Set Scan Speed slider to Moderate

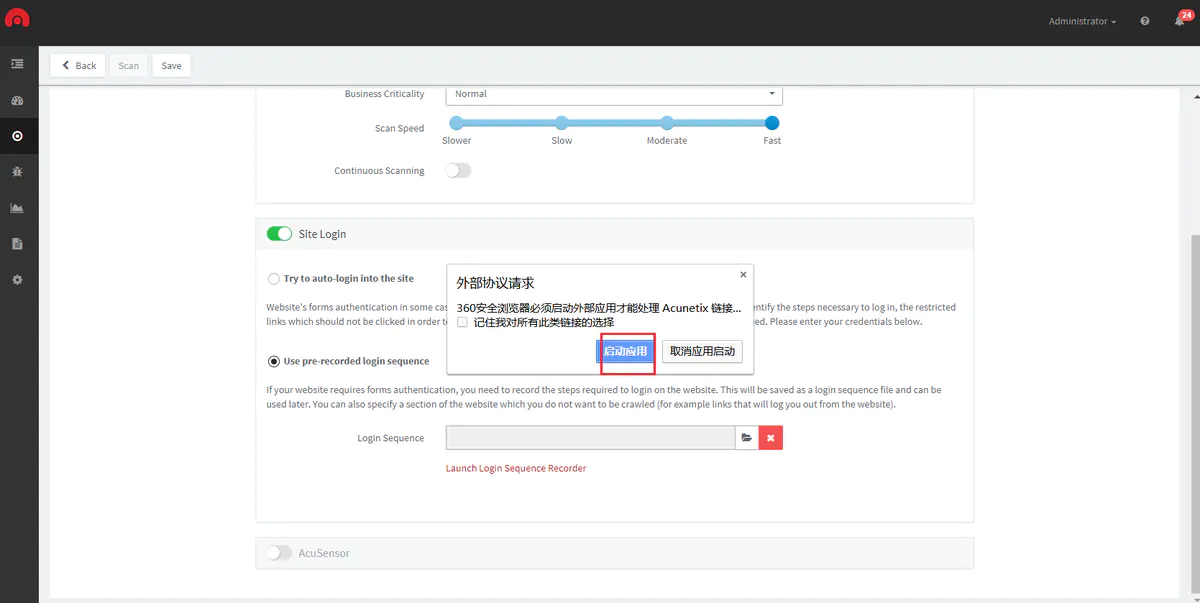[667, 123]
